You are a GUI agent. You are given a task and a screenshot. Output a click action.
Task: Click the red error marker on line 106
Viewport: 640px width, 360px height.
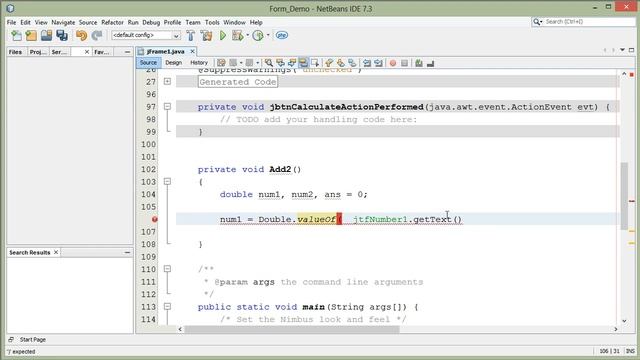click(154, 219)
